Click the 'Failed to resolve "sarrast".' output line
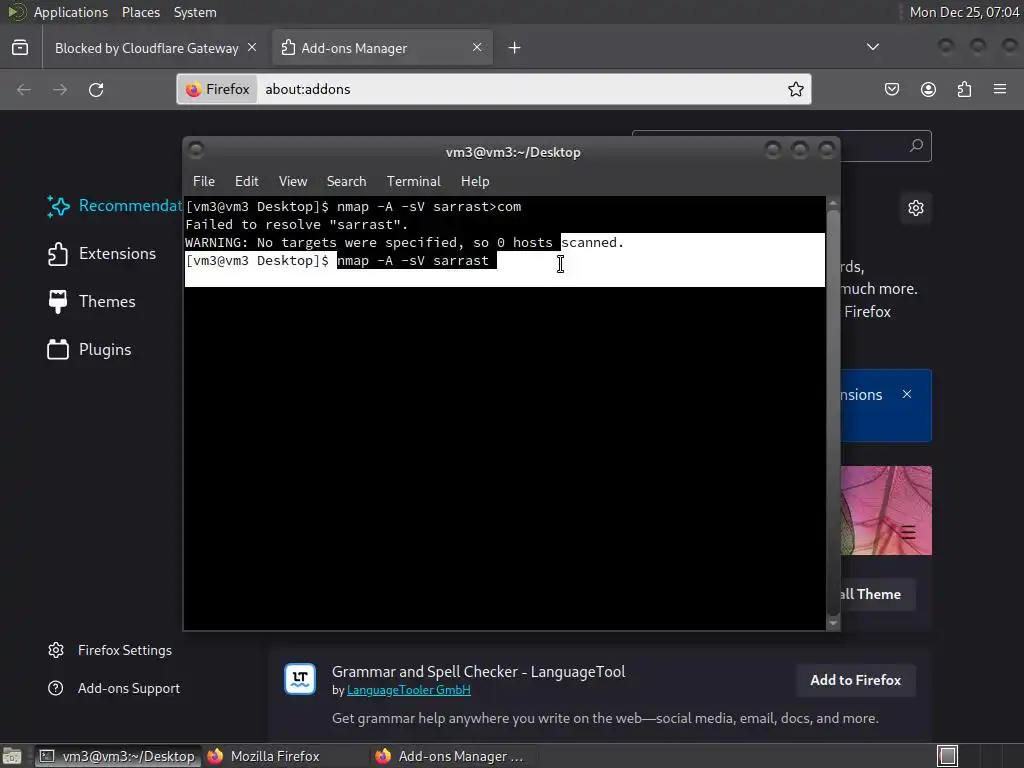Image resolution: width=1024 pixels, height=768 pixels. point(296,225)
